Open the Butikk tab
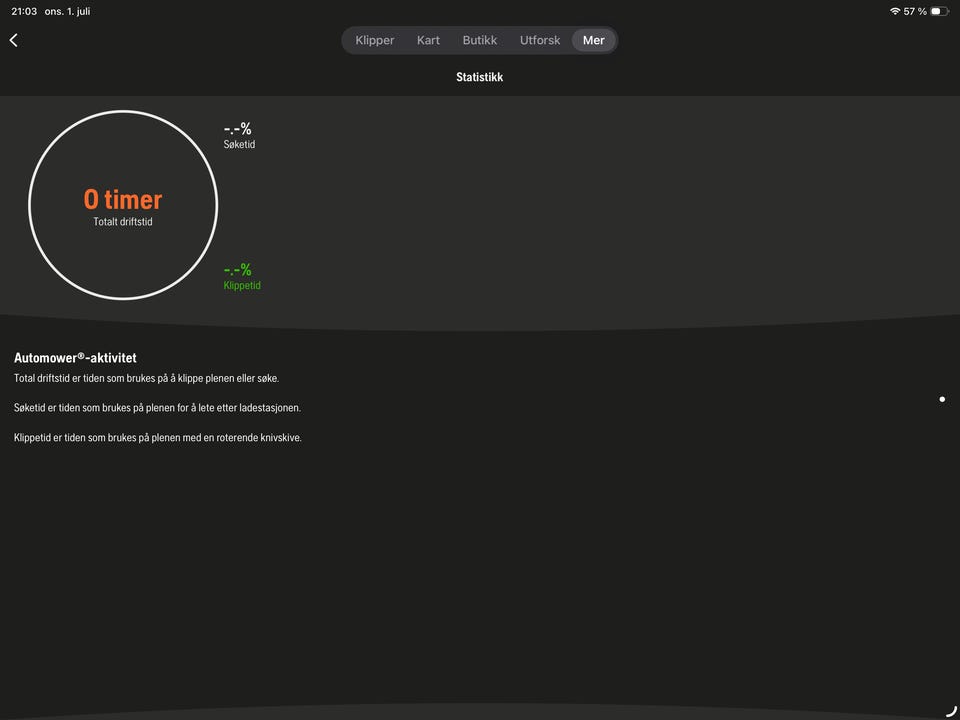The image size is (960, 720). tap(479, 40)
